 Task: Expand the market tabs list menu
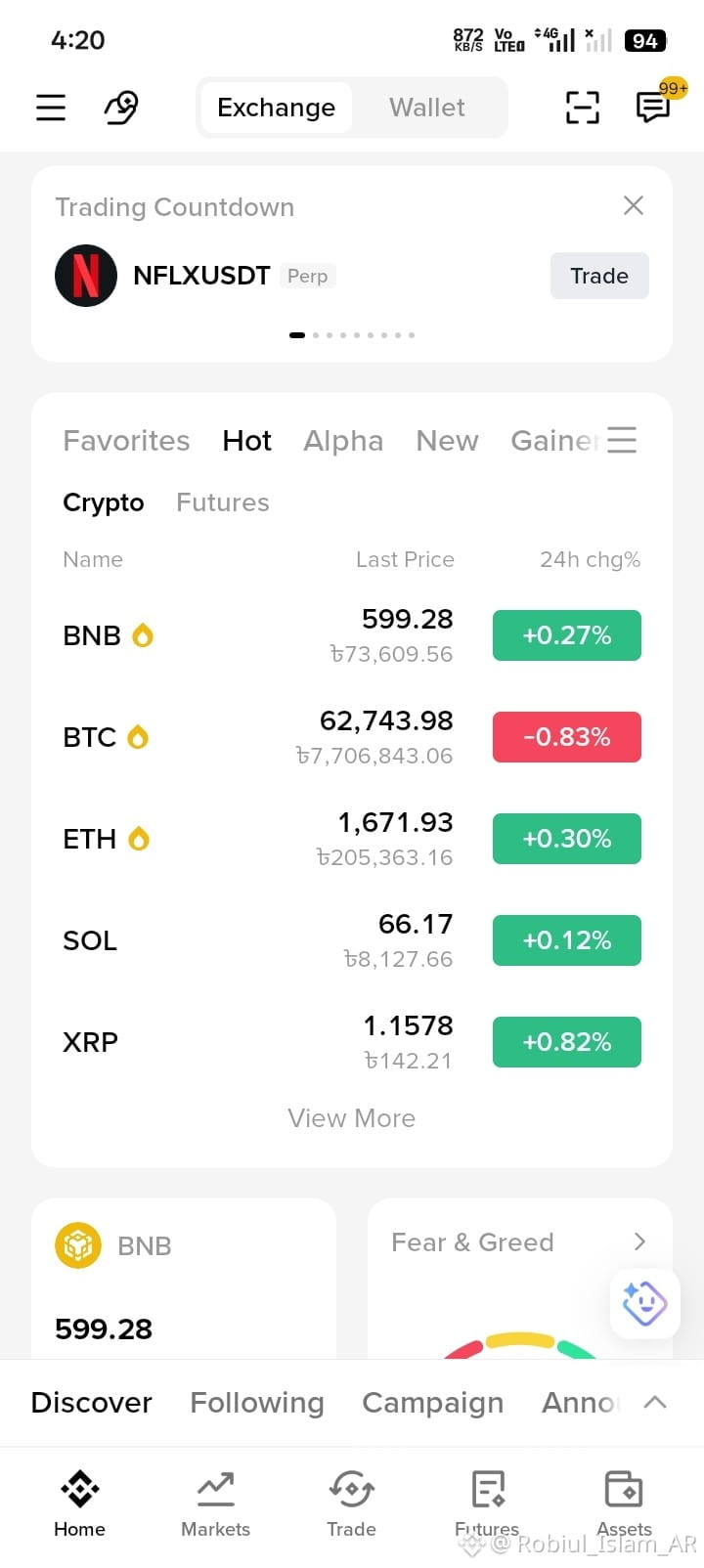point(622,440)
